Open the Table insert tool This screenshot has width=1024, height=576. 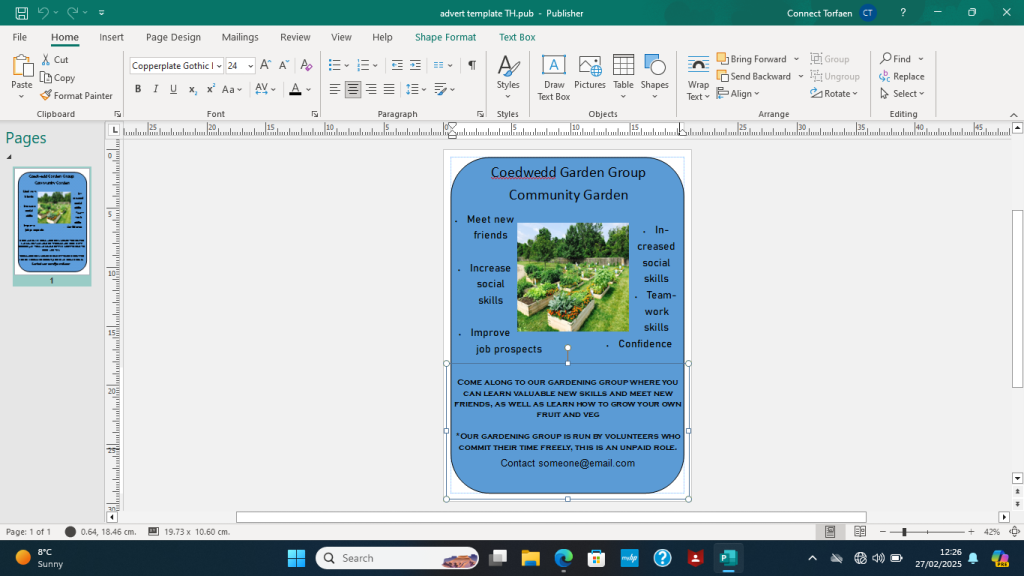pyautogui.click(x=623, y=77)
